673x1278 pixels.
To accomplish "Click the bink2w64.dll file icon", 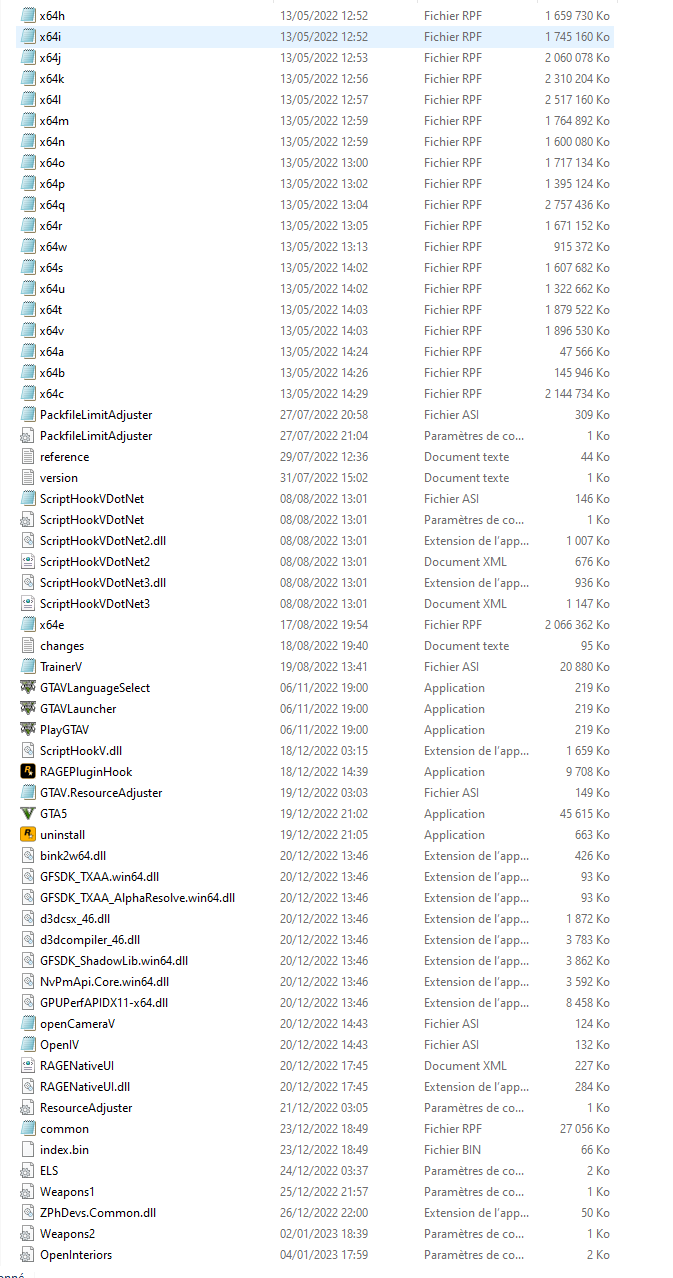I will [x=28, y=855].
